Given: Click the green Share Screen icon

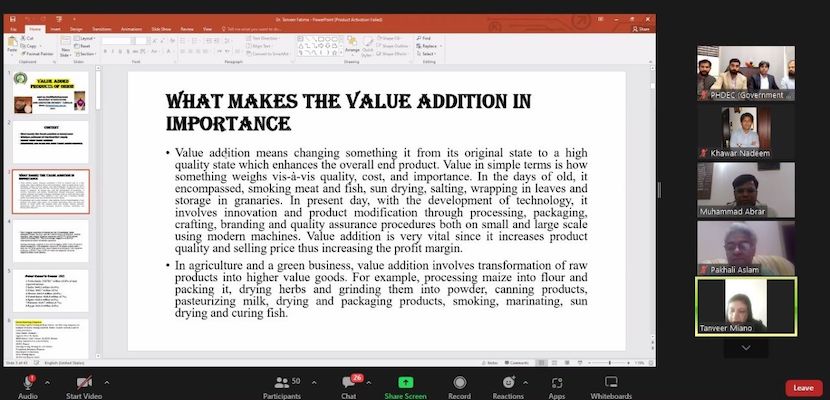Looking at the screenshot, I should (405, 382).
